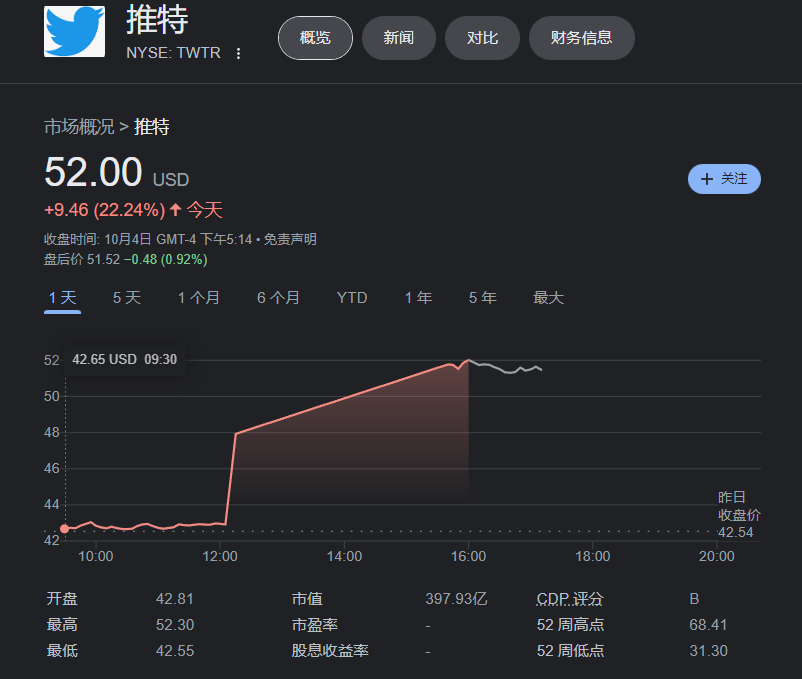802x679 pixels.
Task: Open the 新闻 tab
Action: [398, 38]
